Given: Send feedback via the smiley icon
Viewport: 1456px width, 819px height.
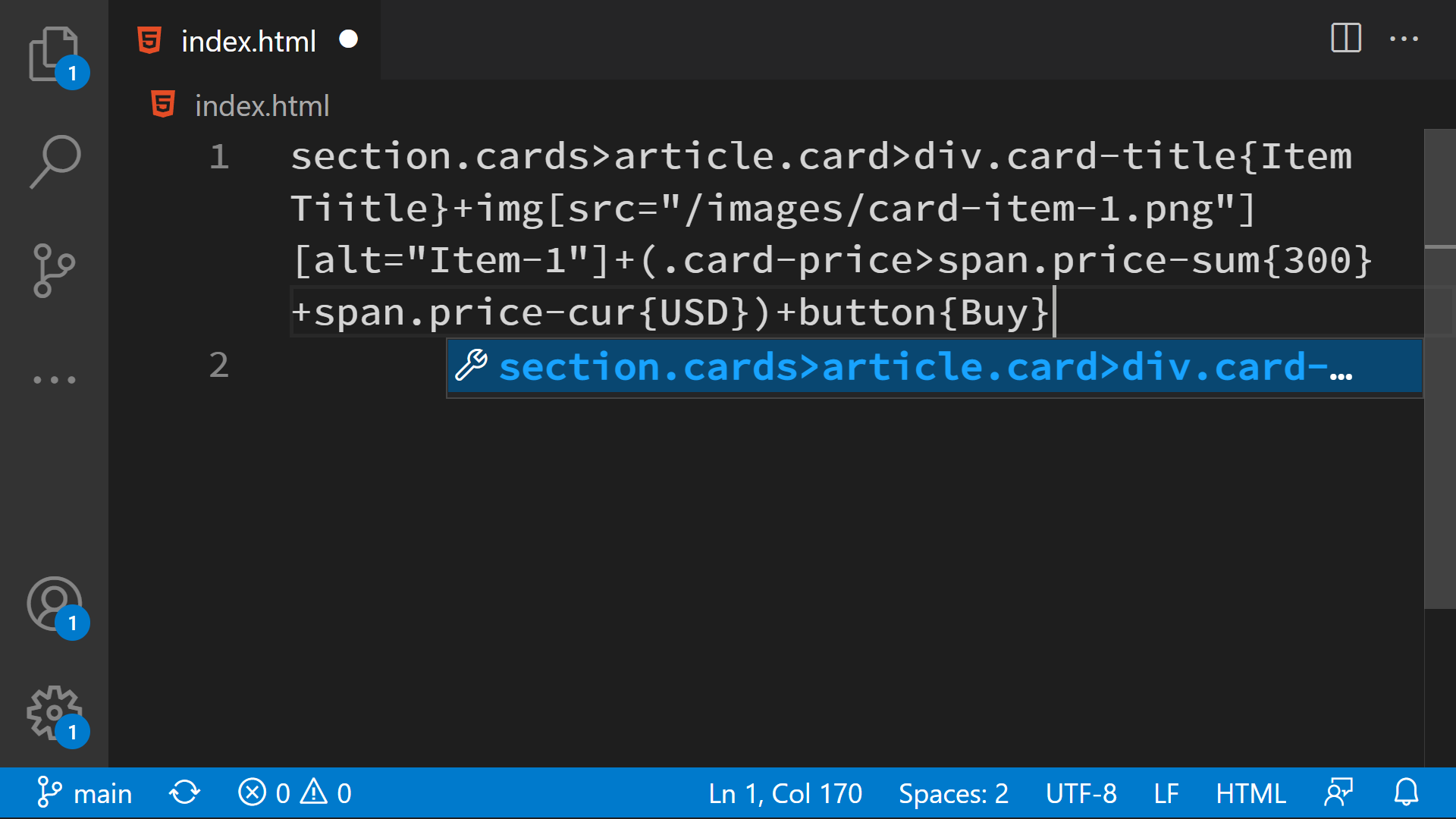Looking at the screenshot, I should 1338,793.
